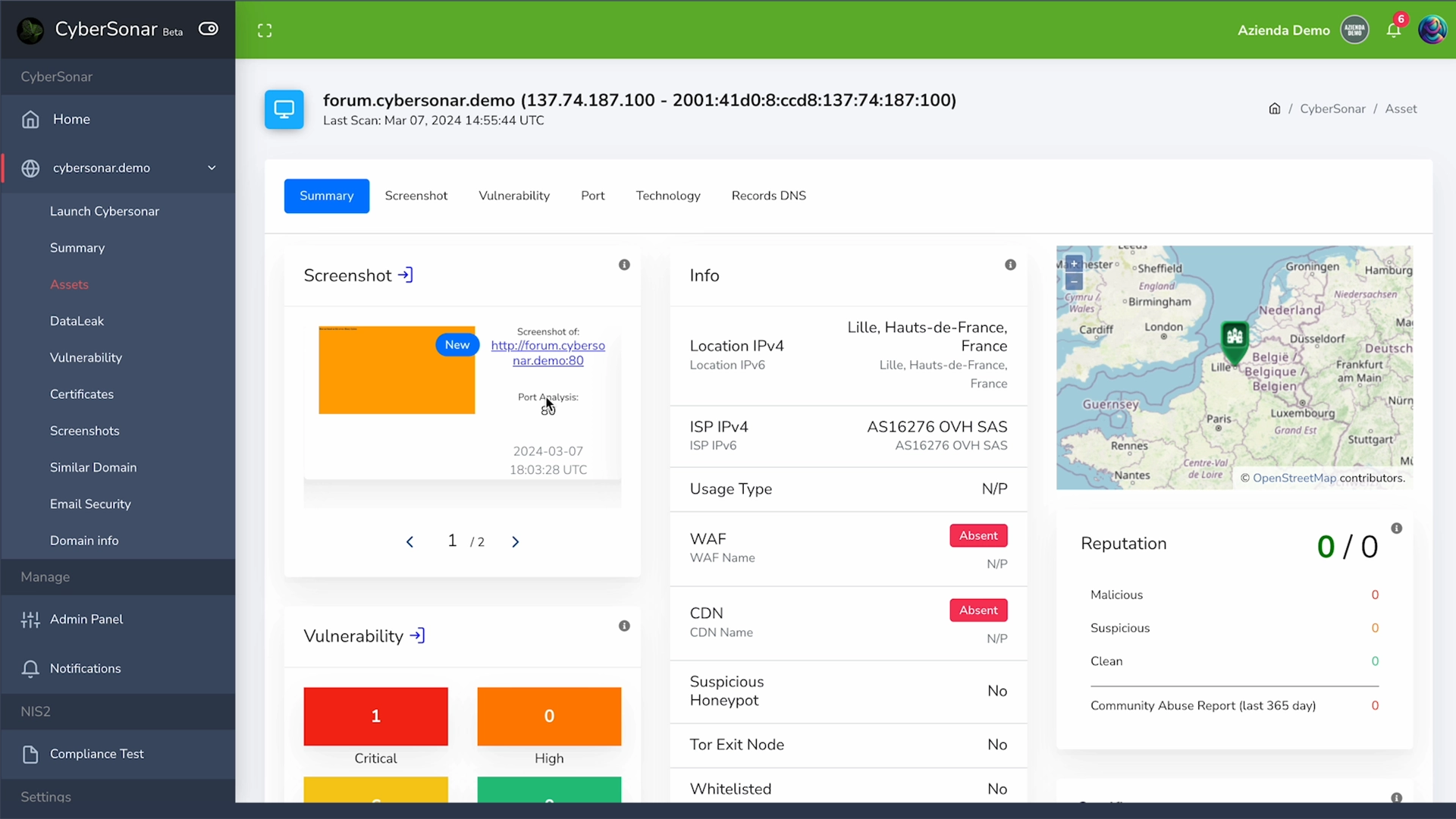Click info icon on Reputation card
Viewport: 1456px width, 819px height.
tap(1397, 529)
